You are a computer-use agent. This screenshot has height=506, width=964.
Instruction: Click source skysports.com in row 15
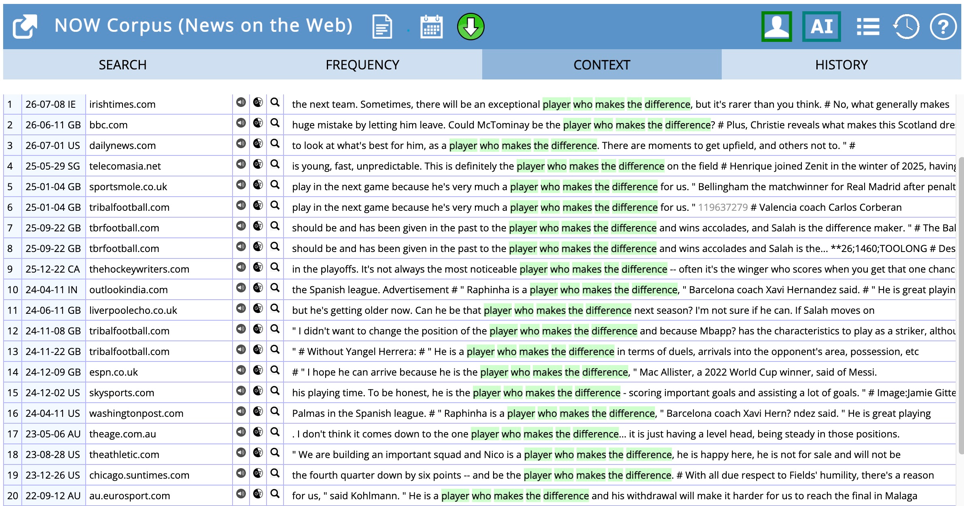point(124,393)
